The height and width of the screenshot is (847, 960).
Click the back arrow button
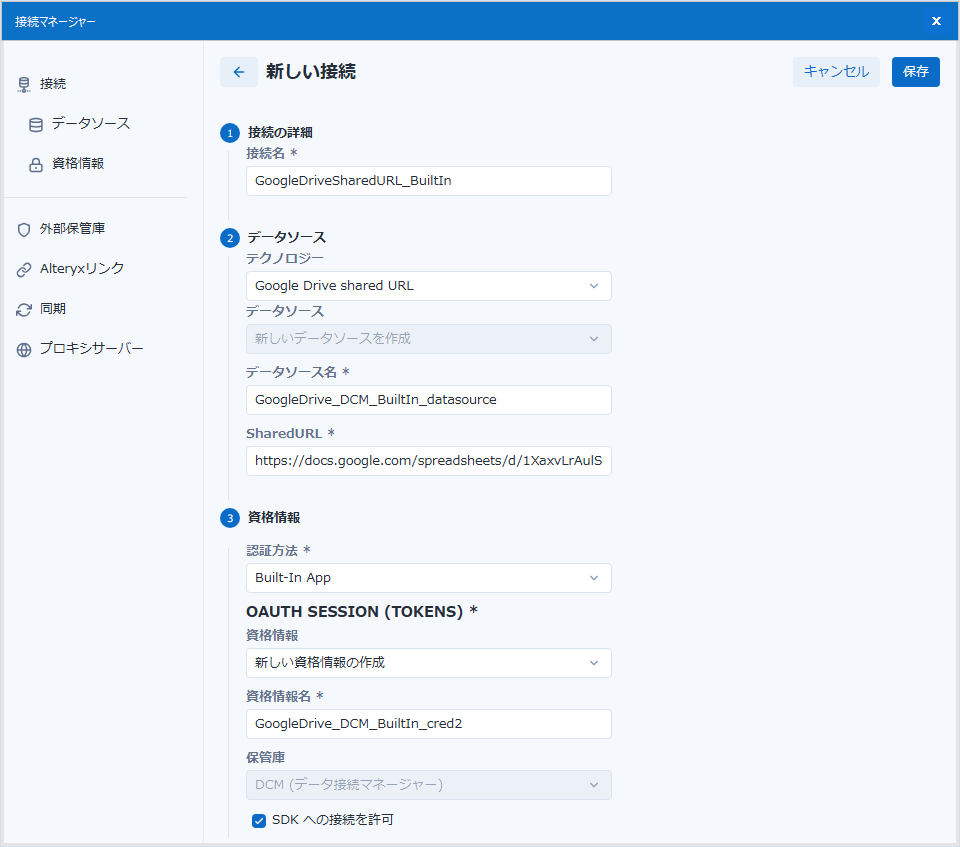tap(238, 72)
